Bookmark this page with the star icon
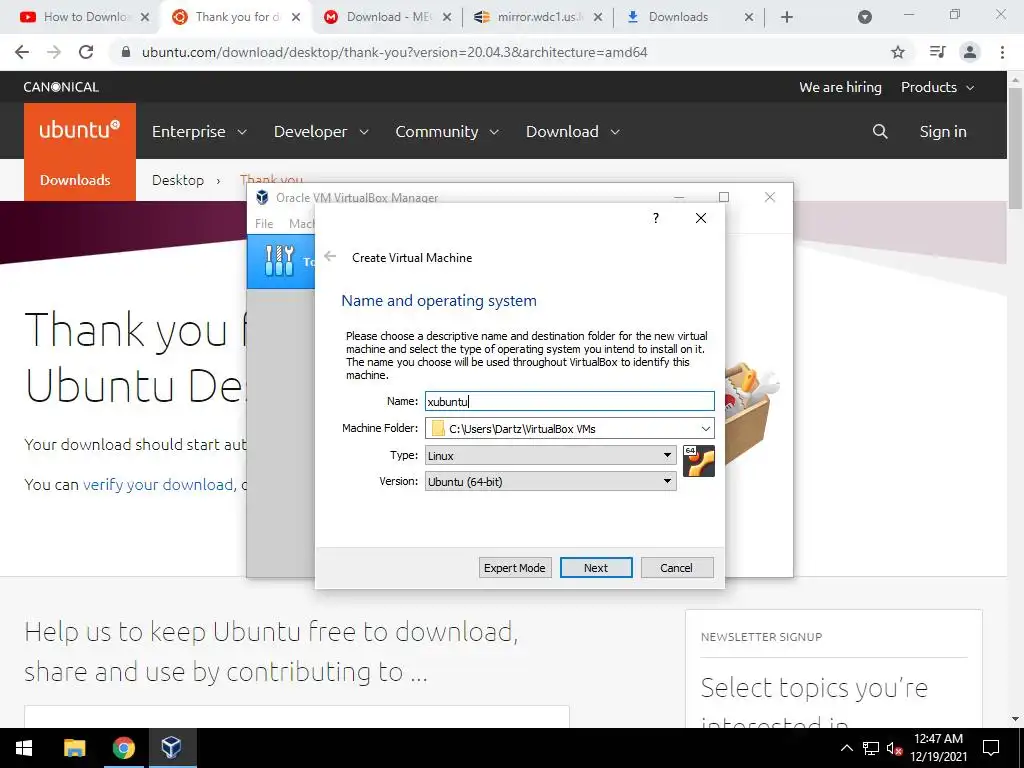The image size is (1024, 768). [x=898, y=52]
